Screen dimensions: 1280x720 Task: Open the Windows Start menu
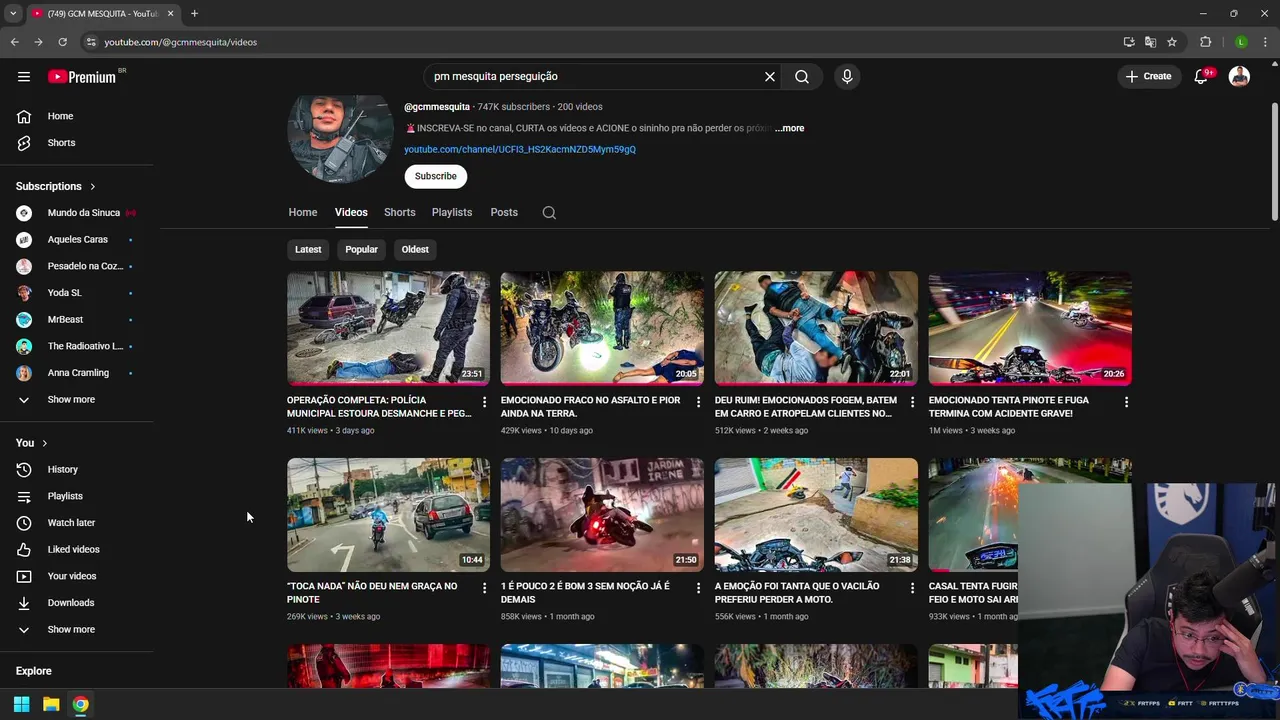click(x=21, y=704)
